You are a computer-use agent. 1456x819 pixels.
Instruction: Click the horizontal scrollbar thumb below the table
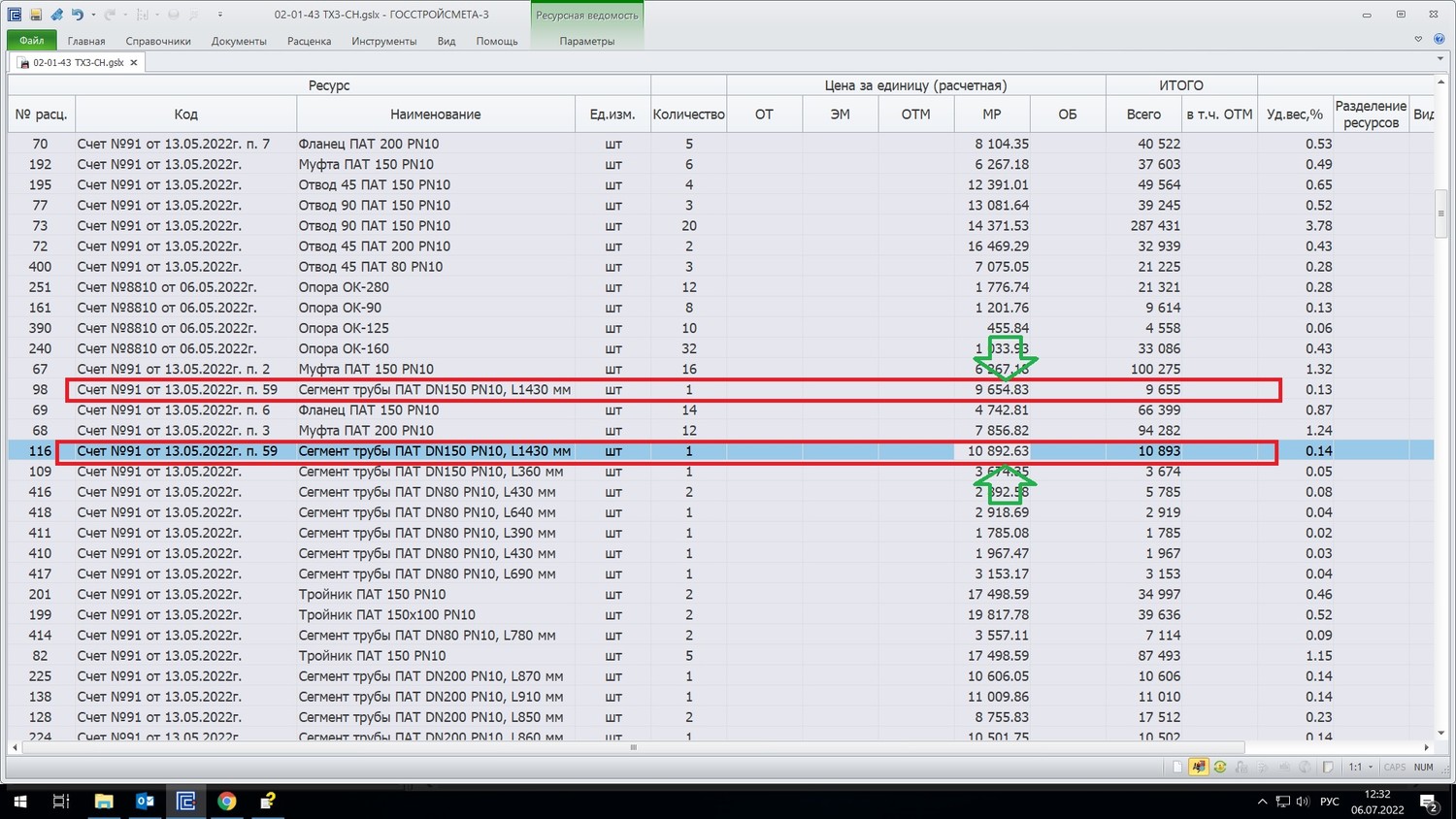click(633, 747)
